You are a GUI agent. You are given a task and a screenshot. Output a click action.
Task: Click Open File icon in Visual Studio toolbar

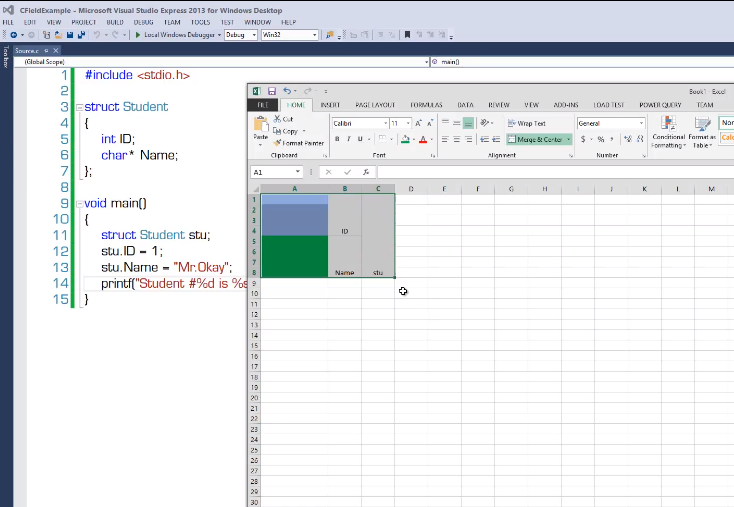(58, 35)
